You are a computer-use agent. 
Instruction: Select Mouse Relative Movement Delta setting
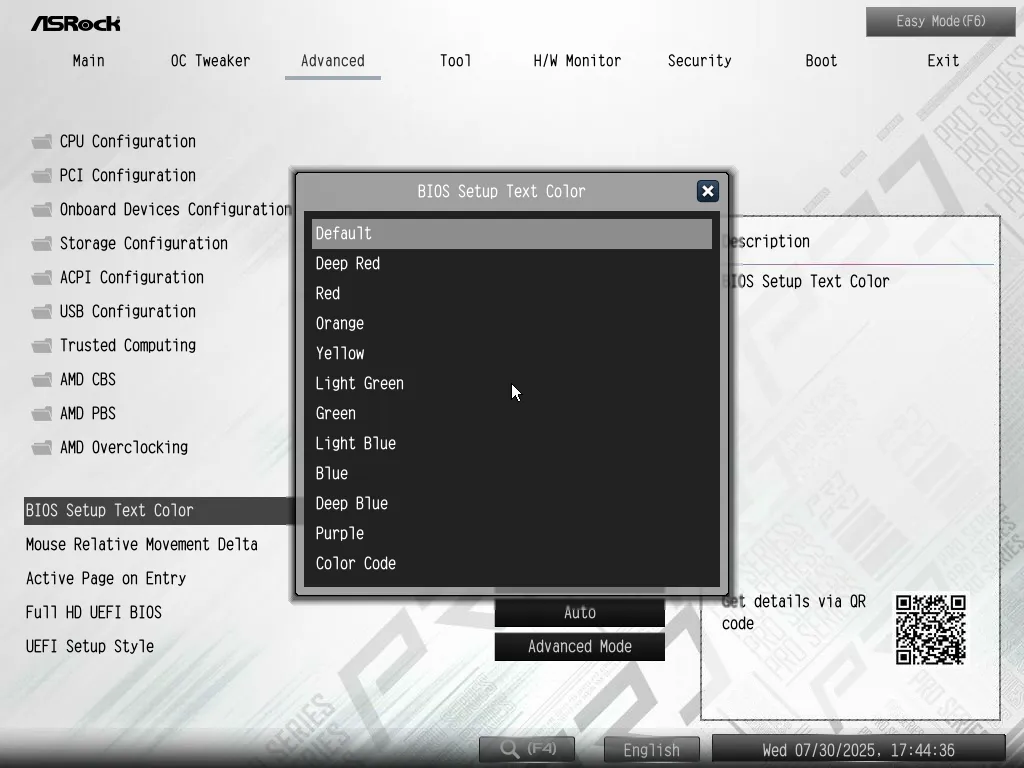tap(142, 545)
